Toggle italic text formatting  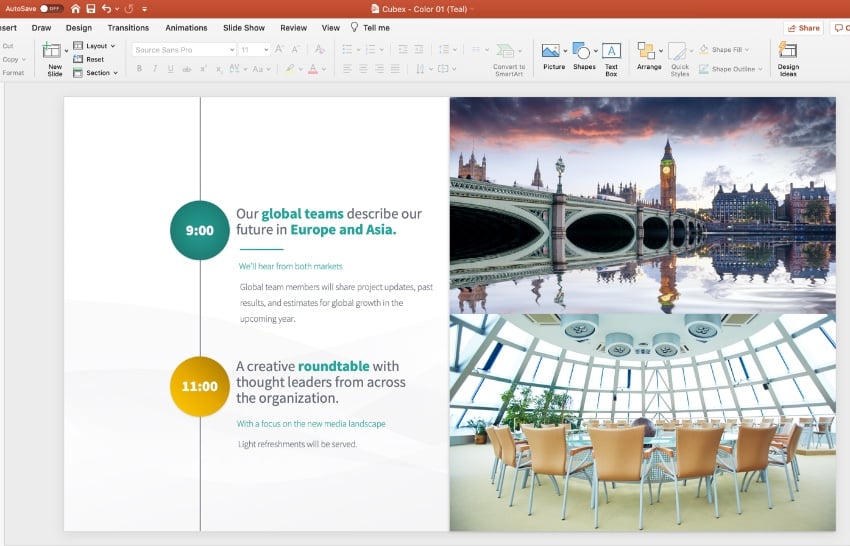pos(155,69)
